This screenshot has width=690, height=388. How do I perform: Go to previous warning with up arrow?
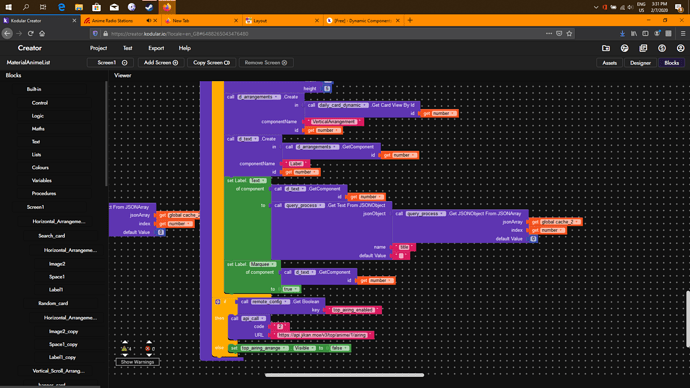tap(125, 342)
